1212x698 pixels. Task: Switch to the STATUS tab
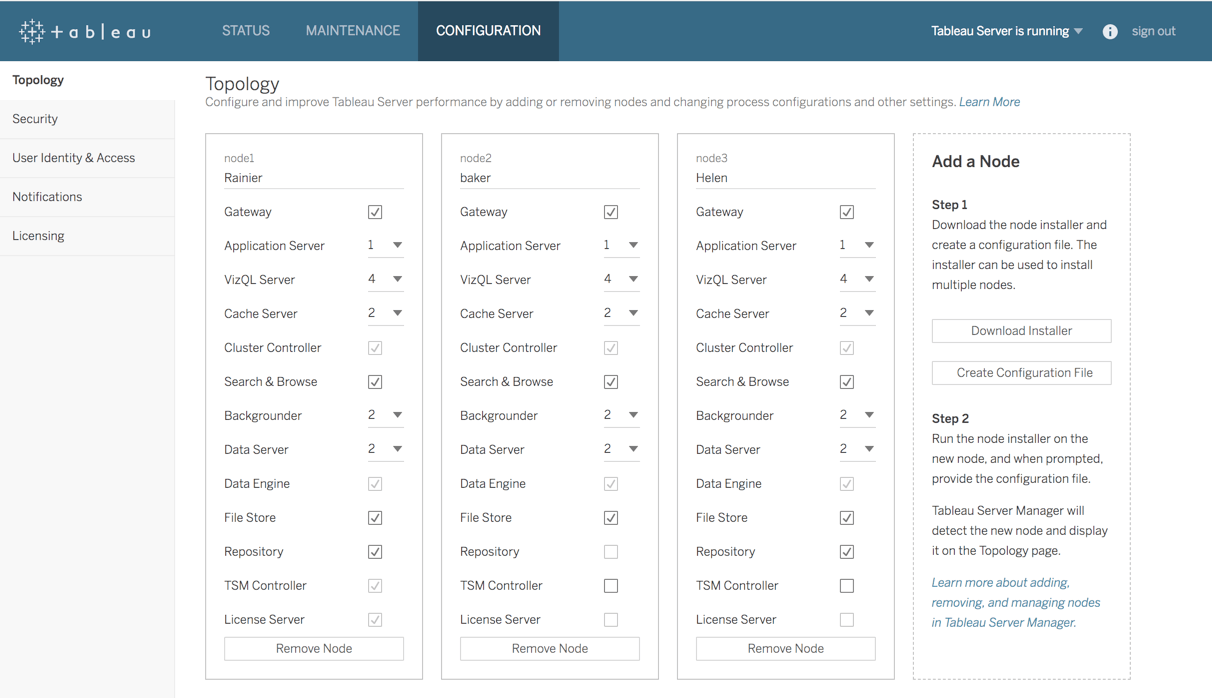246,31
